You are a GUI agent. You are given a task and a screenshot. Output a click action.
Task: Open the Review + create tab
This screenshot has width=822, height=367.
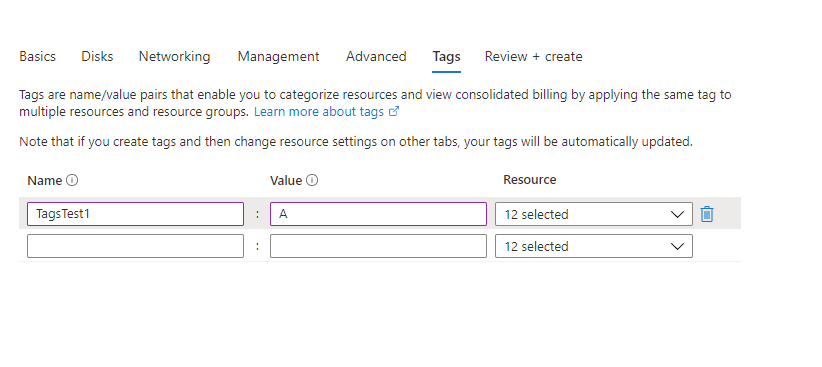point(533,56)
